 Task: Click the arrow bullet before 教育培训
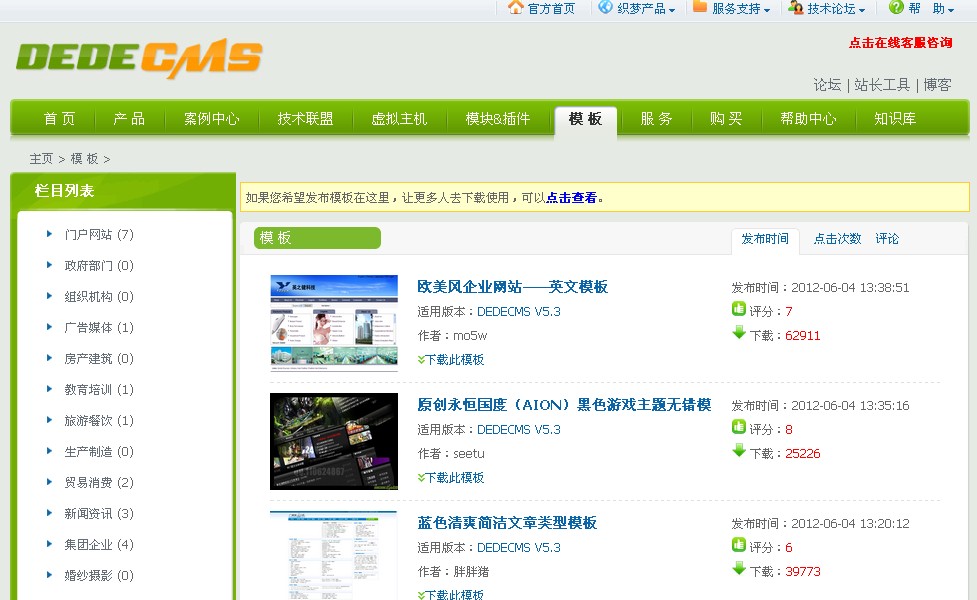(49, 389)
